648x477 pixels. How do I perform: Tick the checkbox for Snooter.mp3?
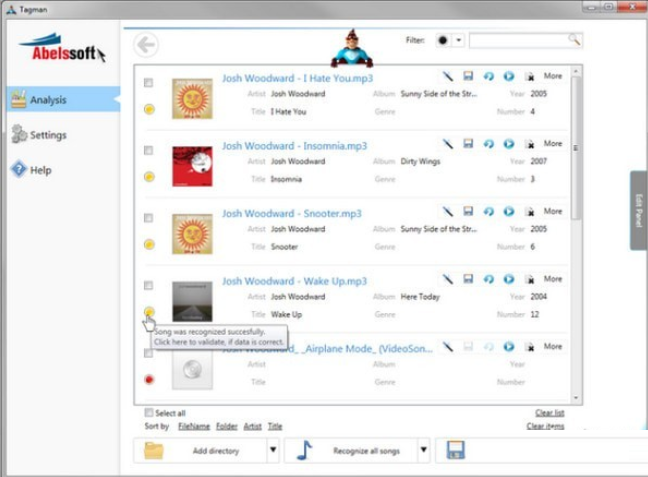[x=148, y=218]
